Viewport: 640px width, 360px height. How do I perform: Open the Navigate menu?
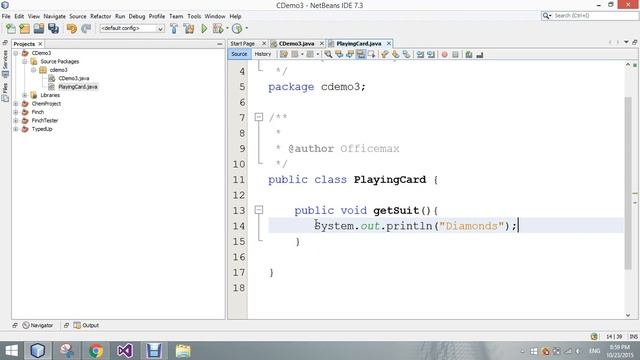point(55,16)
